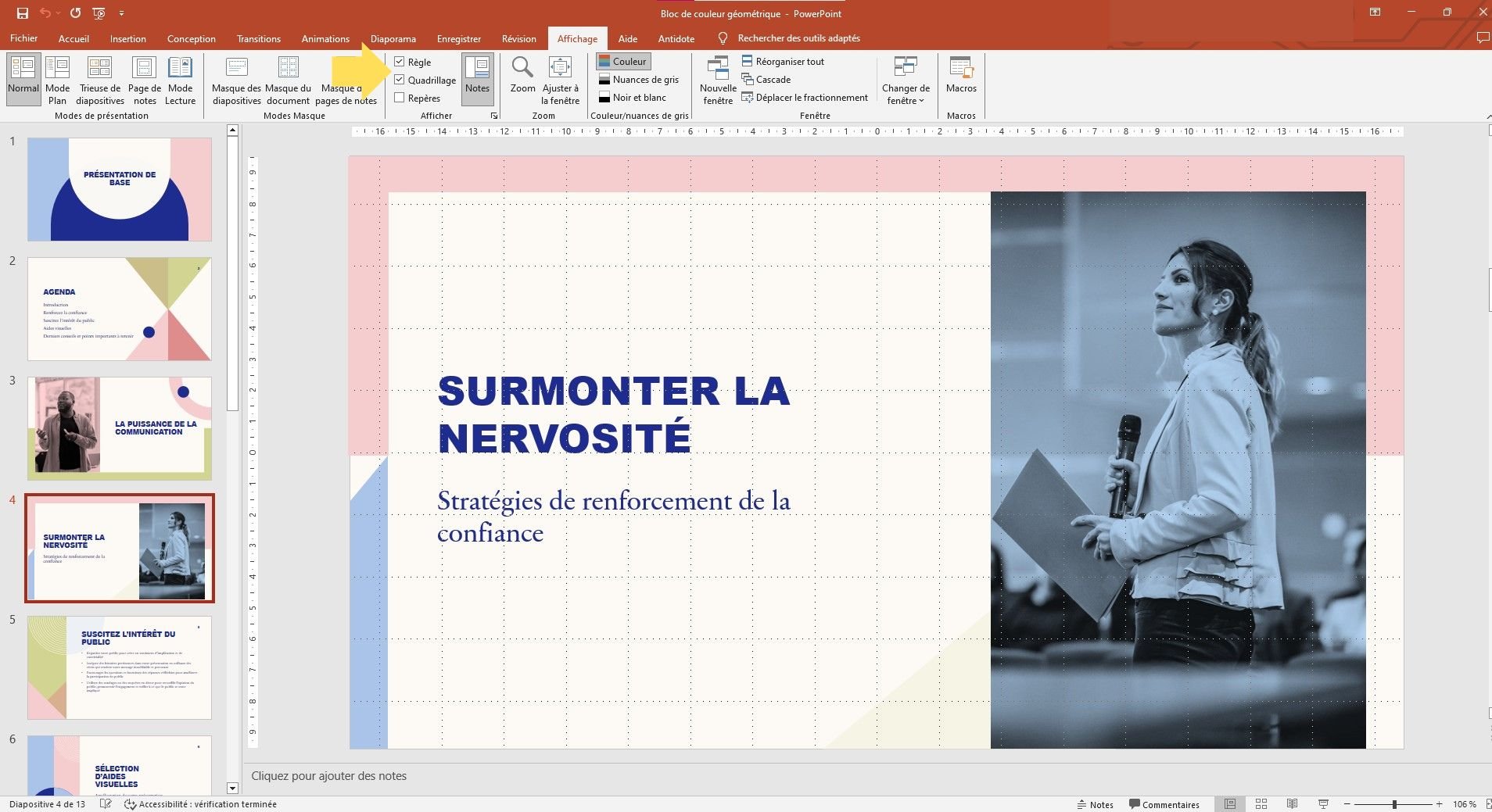The height and width of the screenshot is (812, 1492).
Task: Open the Page de notes view
Action: (x=145, y=78)
